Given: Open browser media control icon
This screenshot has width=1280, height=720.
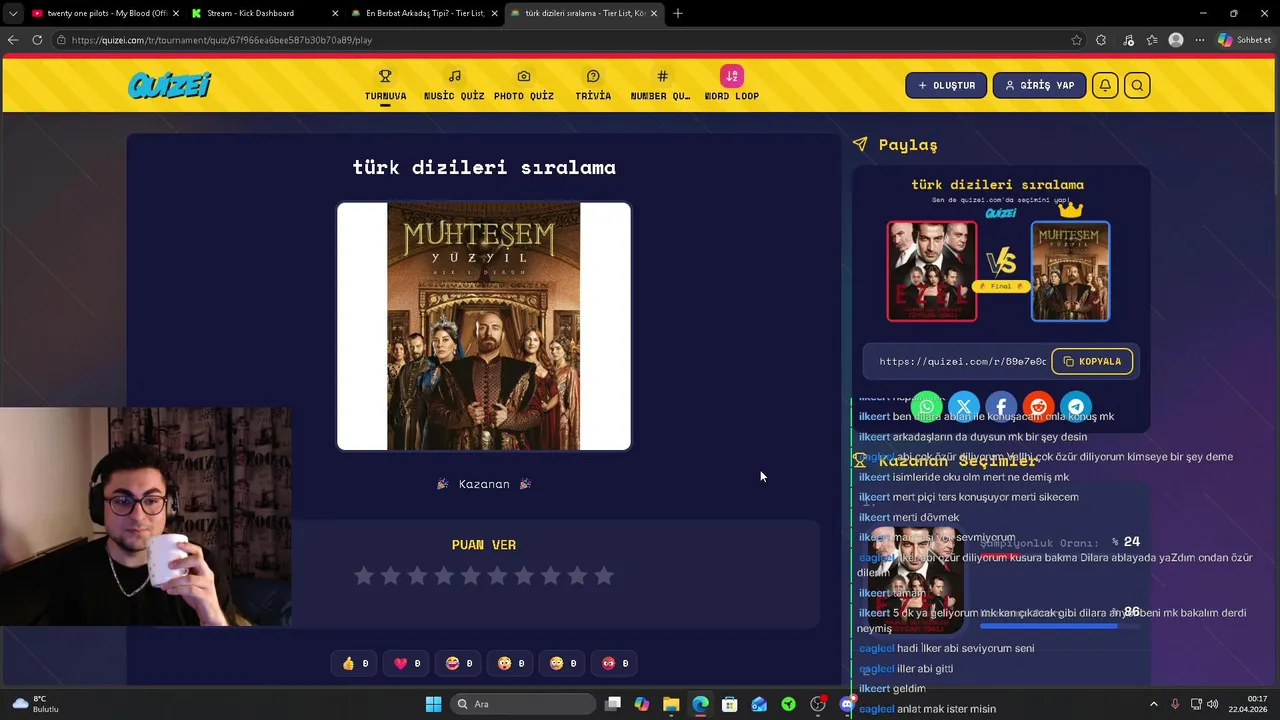Looking at the screenshot, I should (1129, 40).
